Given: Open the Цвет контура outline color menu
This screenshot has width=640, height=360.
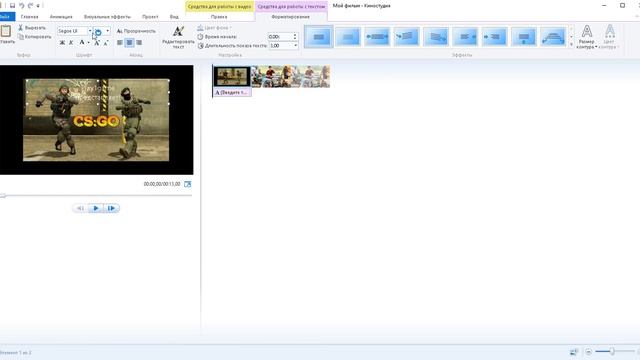Looking at the screenshot, I should tap(609, 37).
